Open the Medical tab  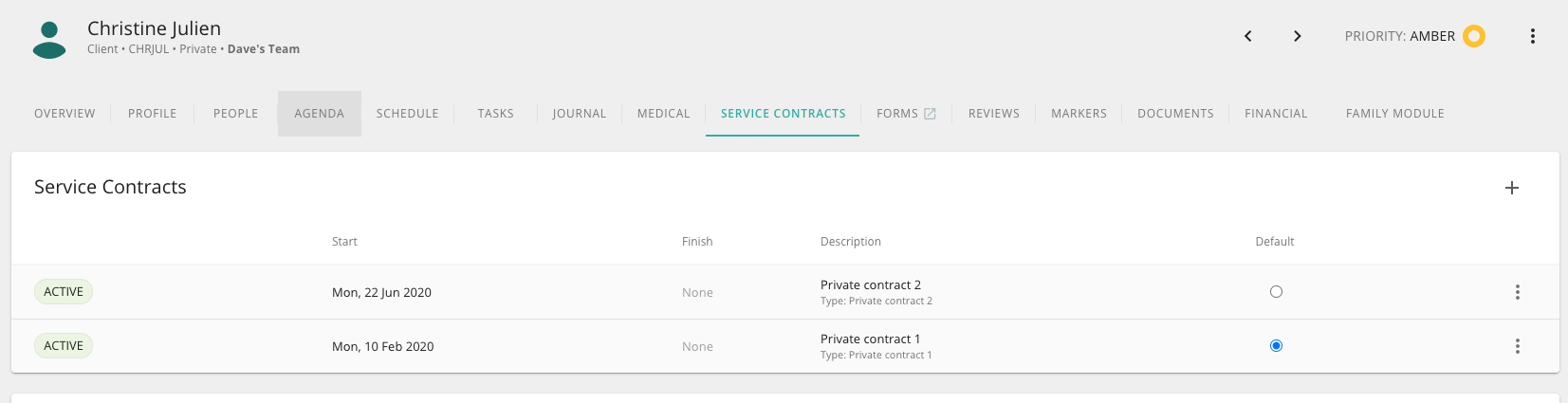coord(664,114)
